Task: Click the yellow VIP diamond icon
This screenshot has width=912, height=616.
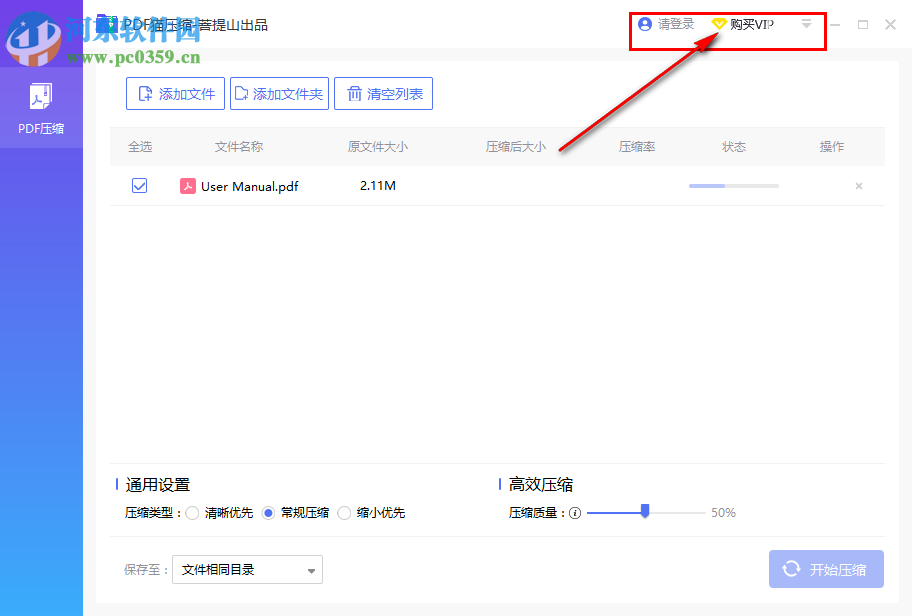Action: click(x=719, y=24)
